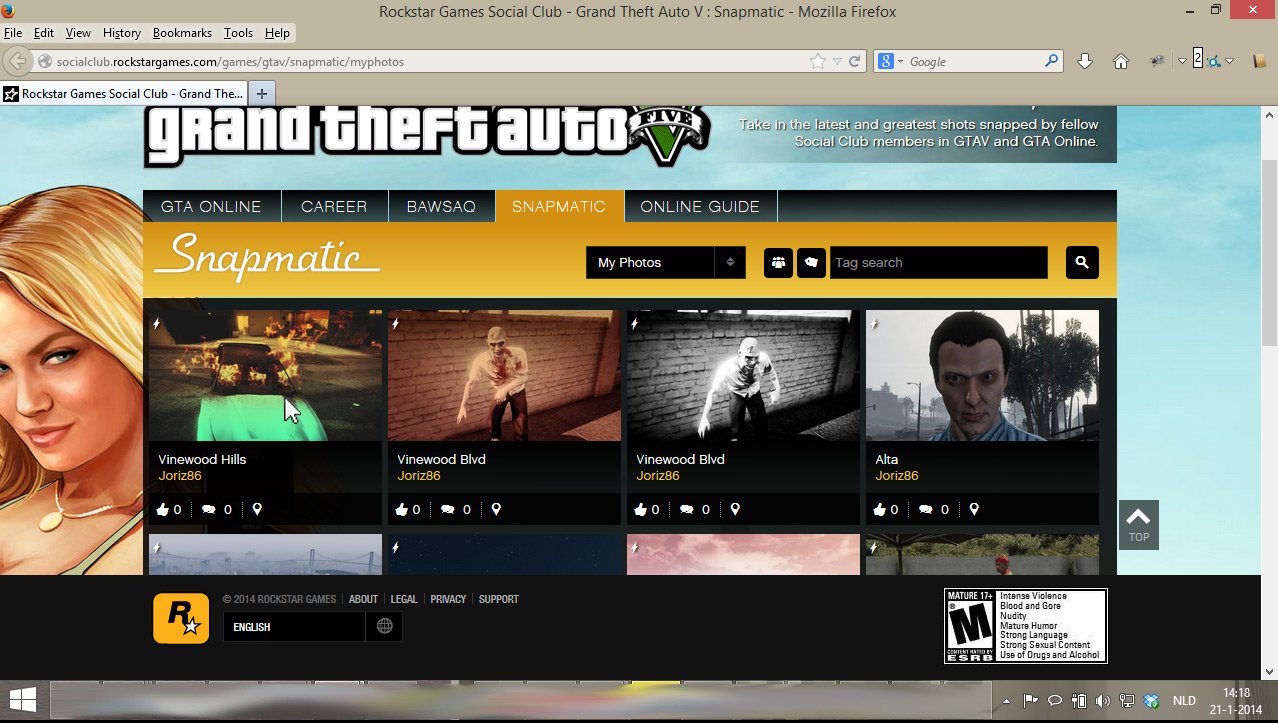Screen dimensions: 1278x723
Task: Click the Snapmatic script logo
Action: click(x=268, y=257)
